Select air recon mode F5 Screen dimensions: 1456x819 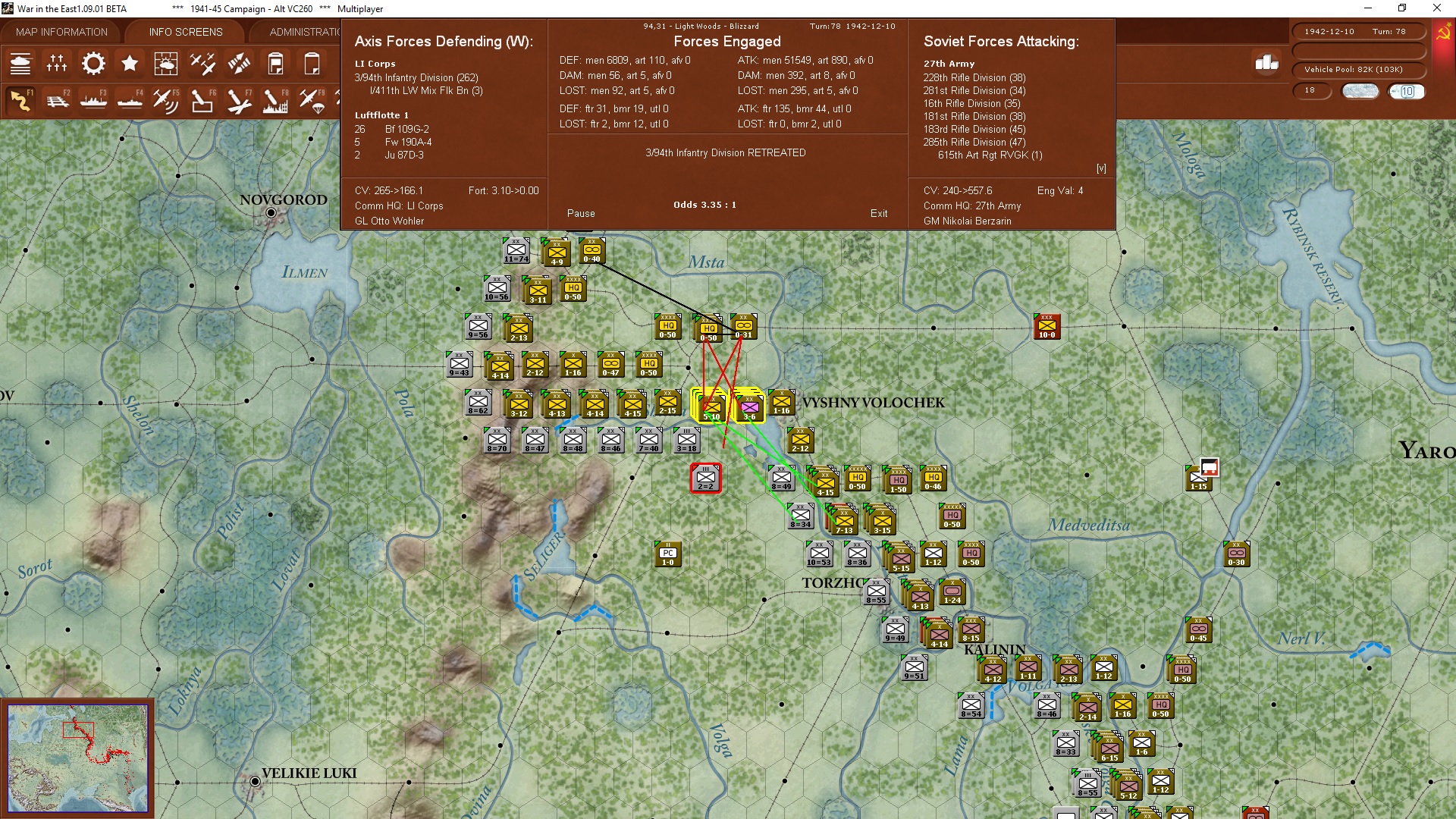pos(165,100)
